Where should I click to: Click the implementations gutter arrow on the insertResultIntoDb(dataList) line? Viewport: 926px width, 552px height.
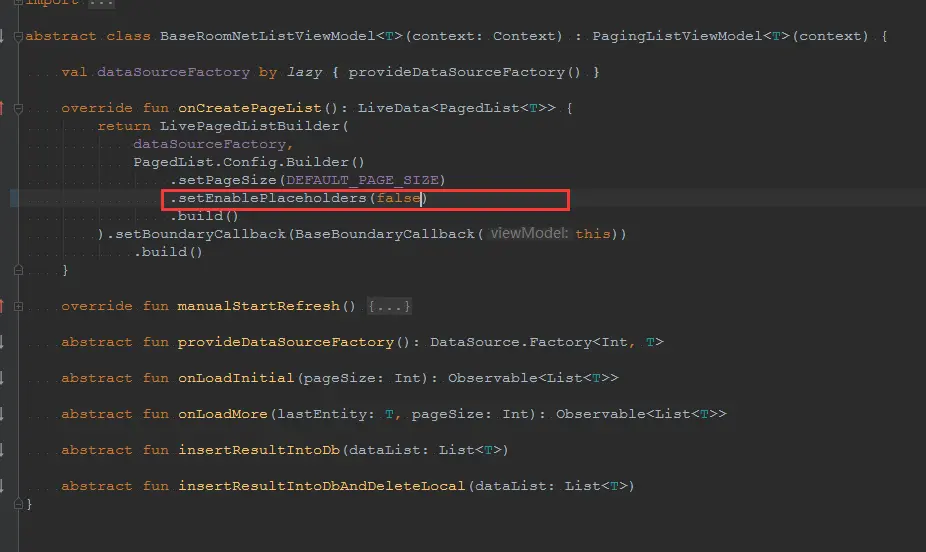pos(2,450)
